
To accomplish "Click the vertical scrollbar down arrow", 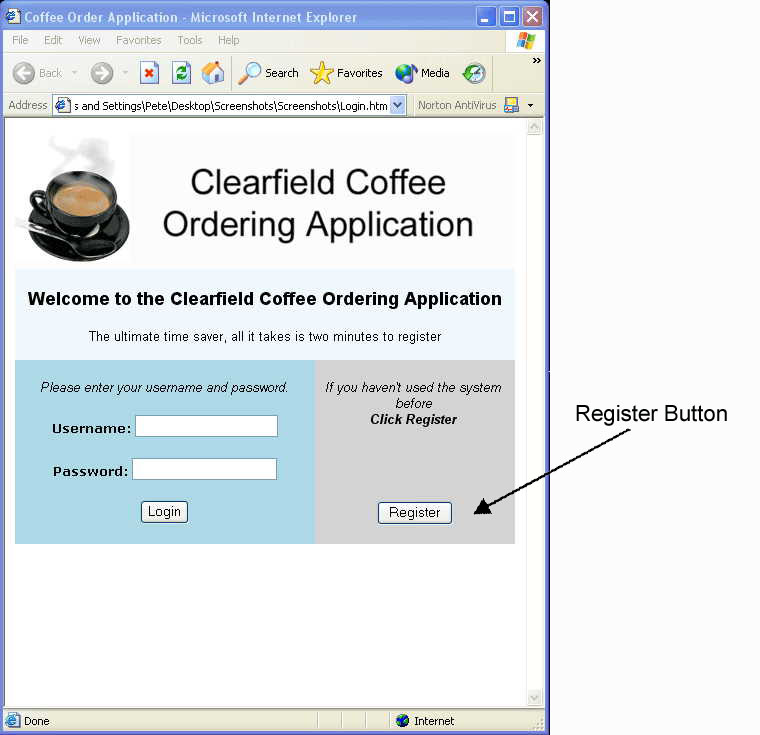I will click(534, 698).
